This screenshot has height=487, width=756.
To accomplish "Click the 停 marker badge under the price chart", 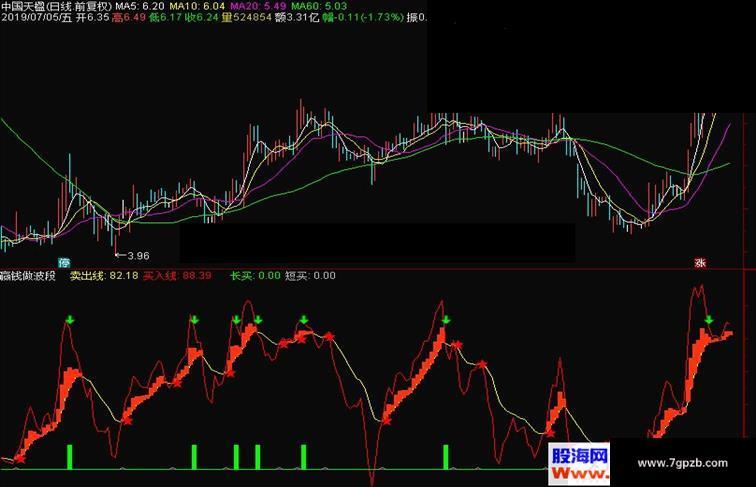I will [x=64, y=263].
